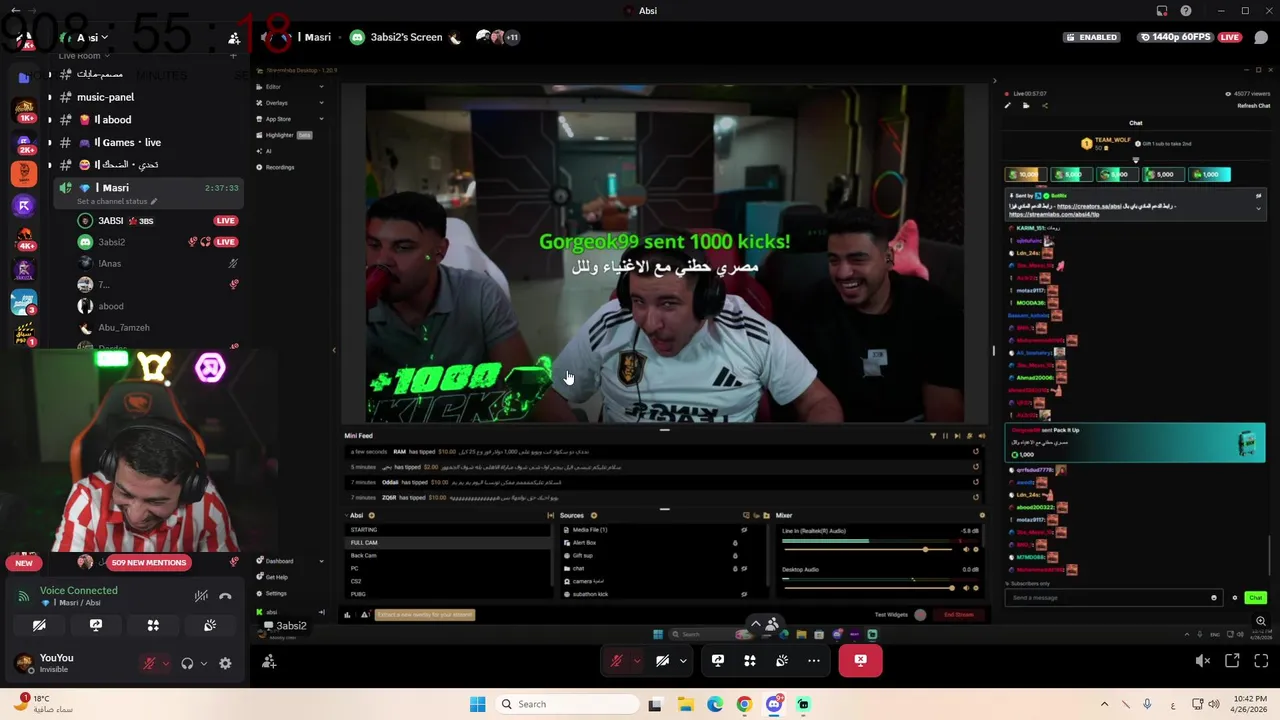Add a new source with plus icon

pyautogui.click(x=594, y=516)
